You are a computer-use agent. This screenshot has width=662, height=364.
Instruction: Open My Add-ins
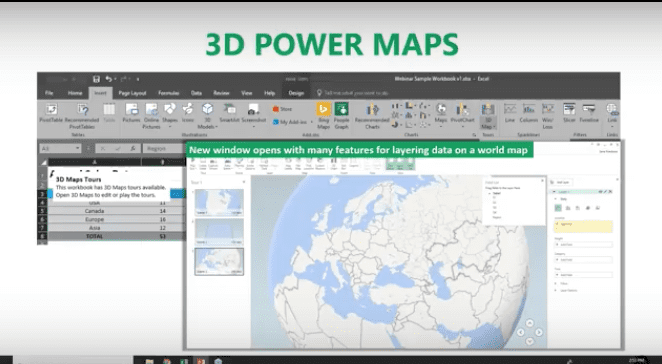click(293, 122)
